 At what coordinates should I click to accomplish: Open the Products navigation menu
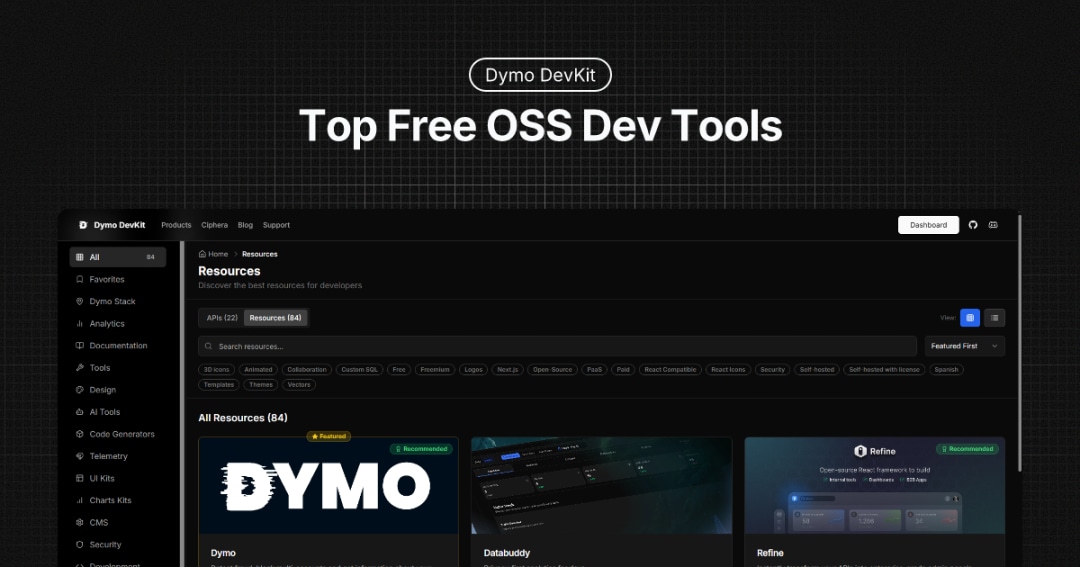(x=176, y=225)
